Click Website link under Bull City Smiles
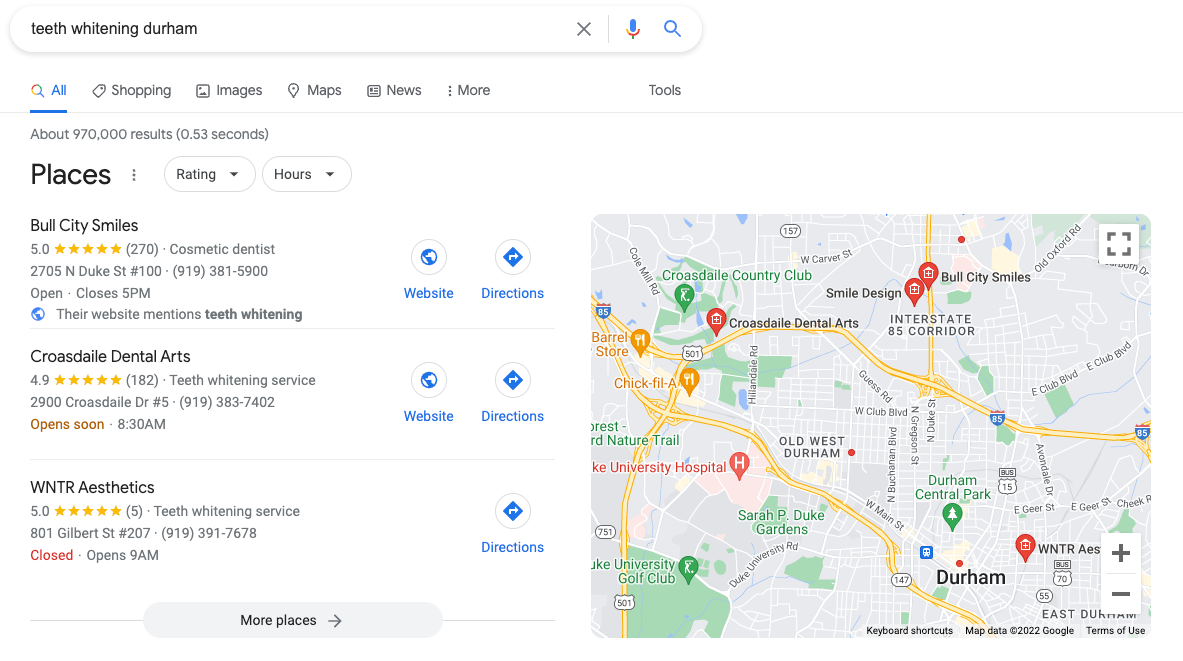Image resolution: width=1183 pixels, height=661 pixels. click(x=429, y=294)
